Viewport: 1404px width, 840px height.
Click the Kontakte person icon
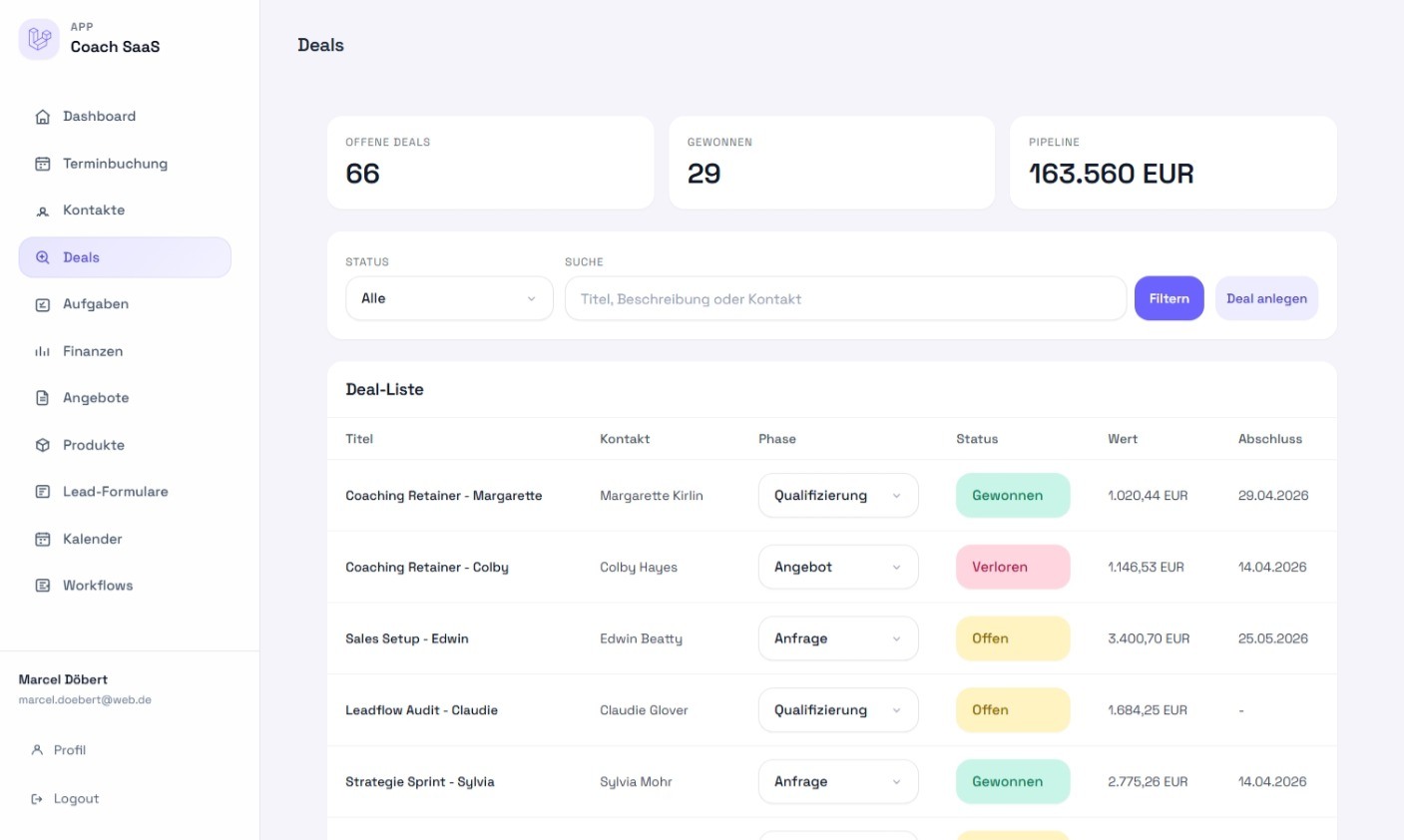click(43, 210)
